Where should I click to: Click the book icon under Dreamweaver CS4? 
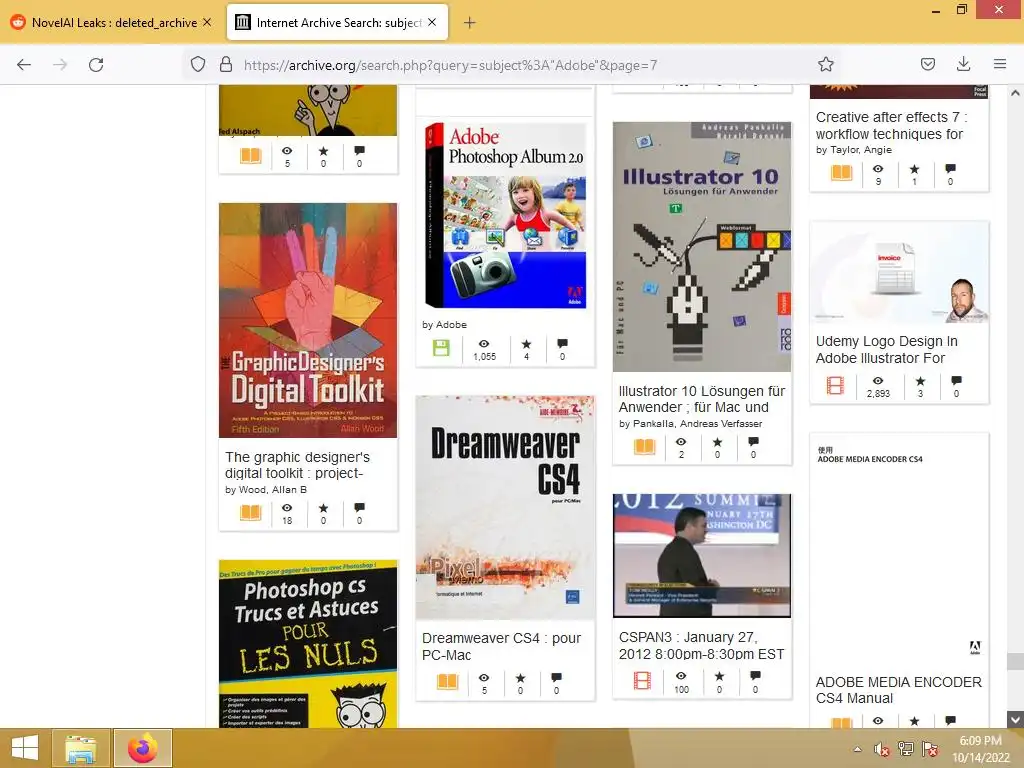(x=447, y=682)
